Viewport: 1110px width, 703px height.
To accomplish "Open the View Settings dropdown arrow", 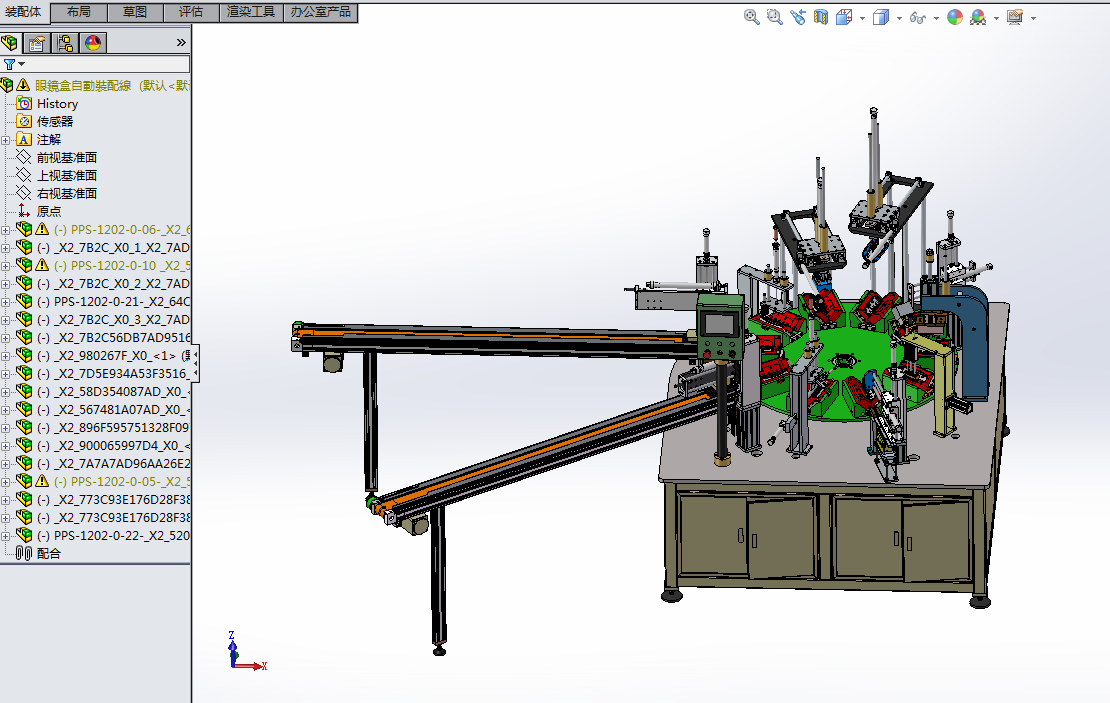I will coord(1034,18).
